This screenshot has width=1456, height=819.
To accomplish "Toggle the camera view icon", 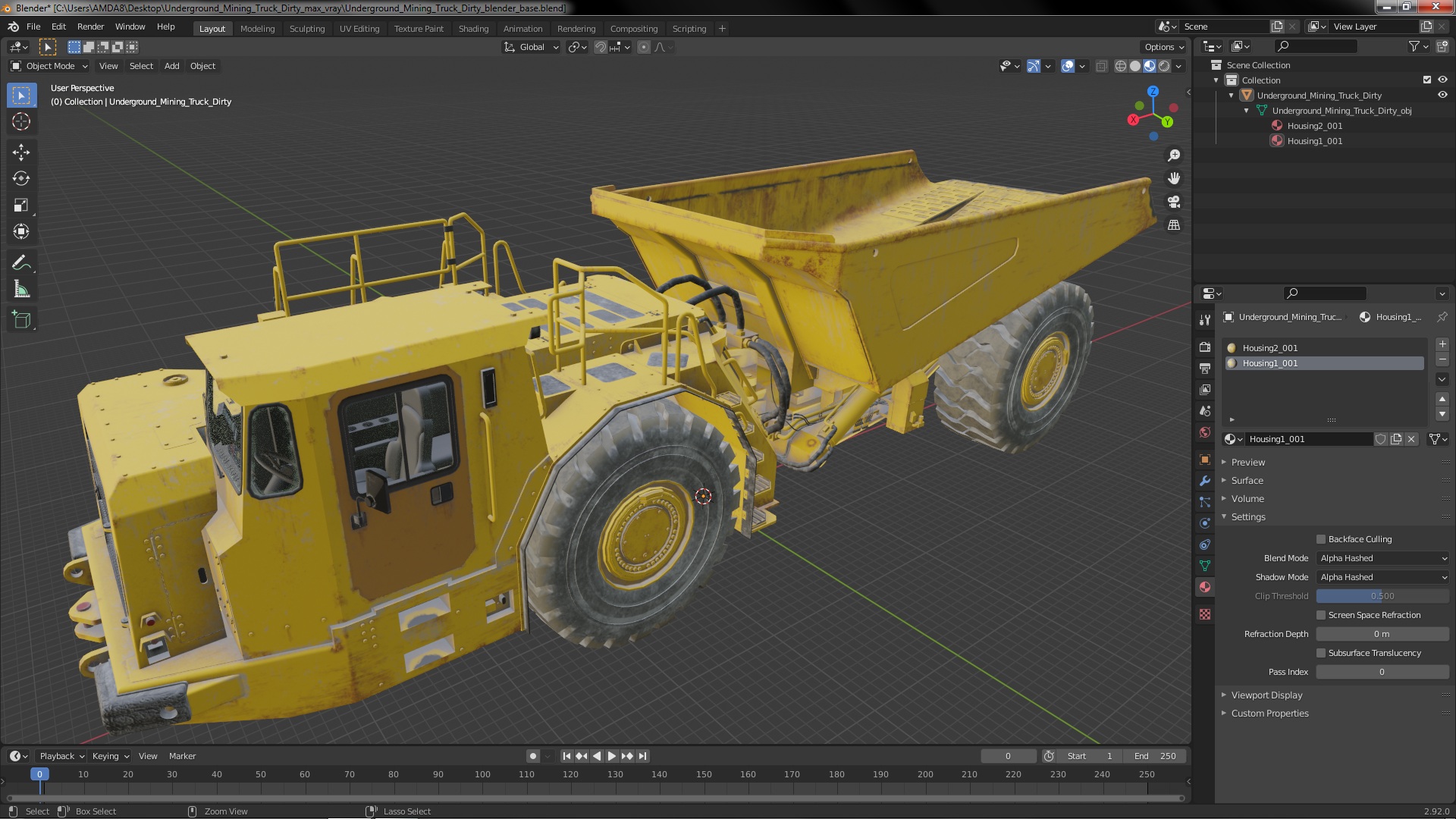I will [x=1174, y=202].
